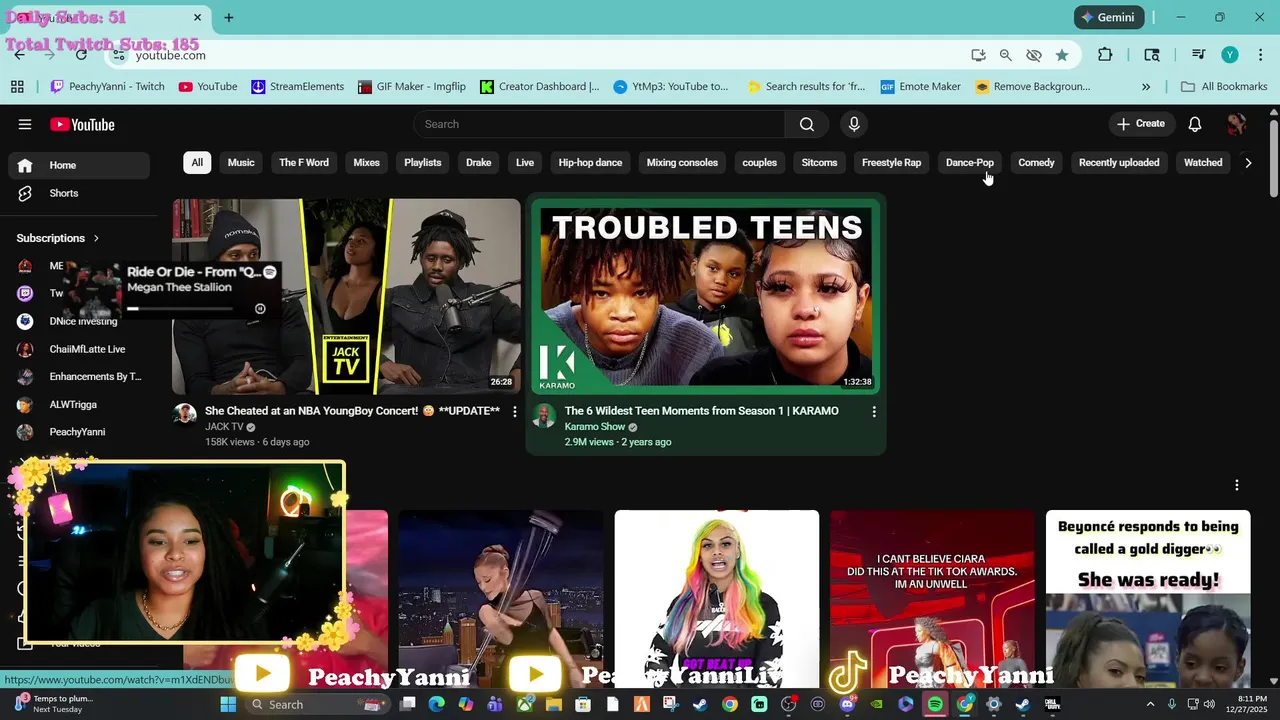Screen dimensions: 1280x720
Task: Open Spotify from the taskbar
Action: [x=935, y=704]
